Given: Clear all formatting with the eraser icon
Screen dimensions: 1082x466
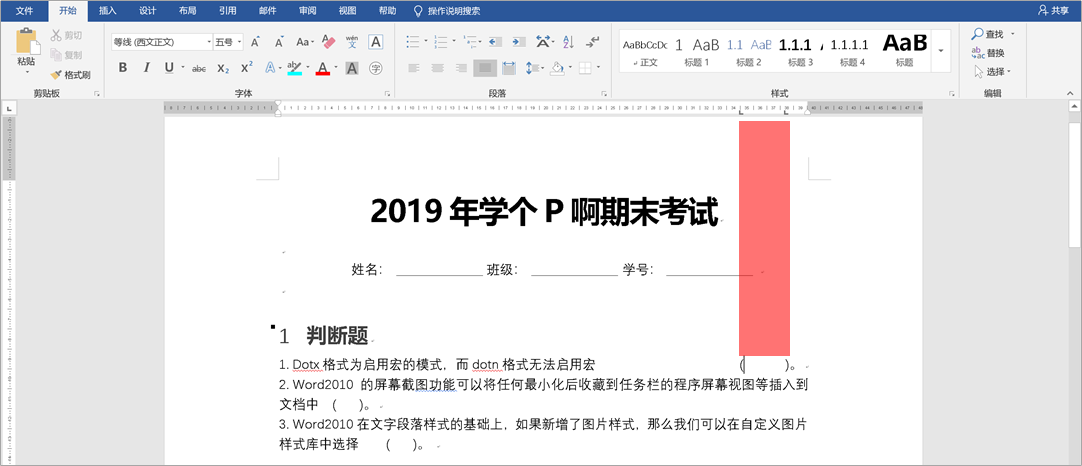Looking at the screenshot, I should (328, 42).
